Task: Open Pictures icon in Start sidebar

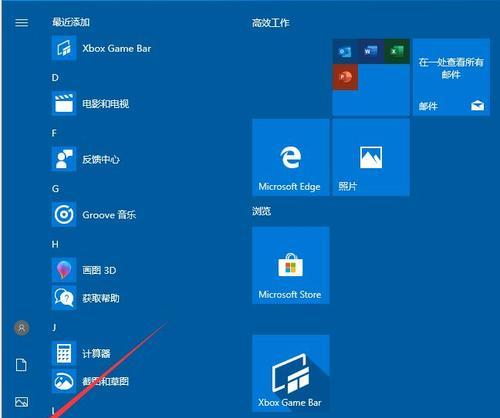Action: coord(22,402)
